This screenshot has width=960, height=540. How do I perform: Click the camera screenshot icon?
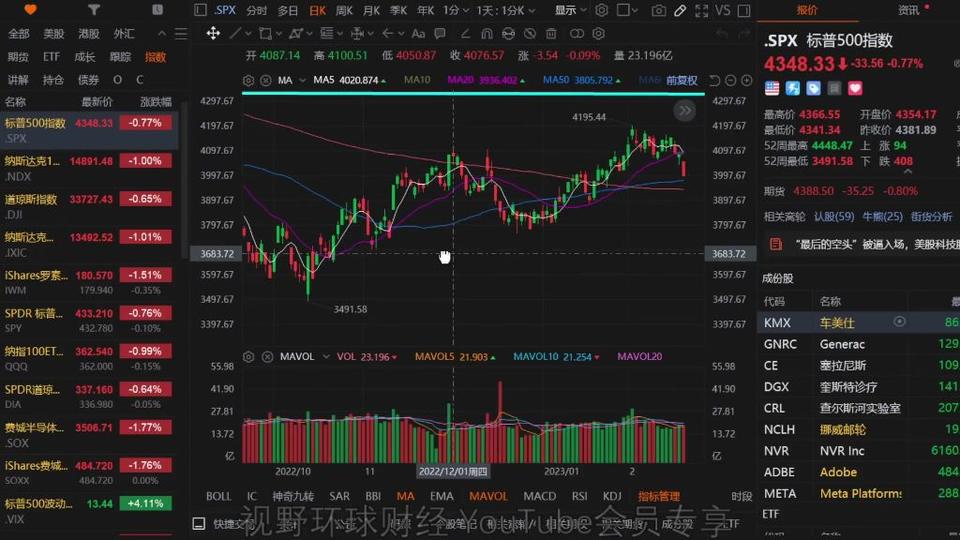pyautogui.click(x=658, y=10)
